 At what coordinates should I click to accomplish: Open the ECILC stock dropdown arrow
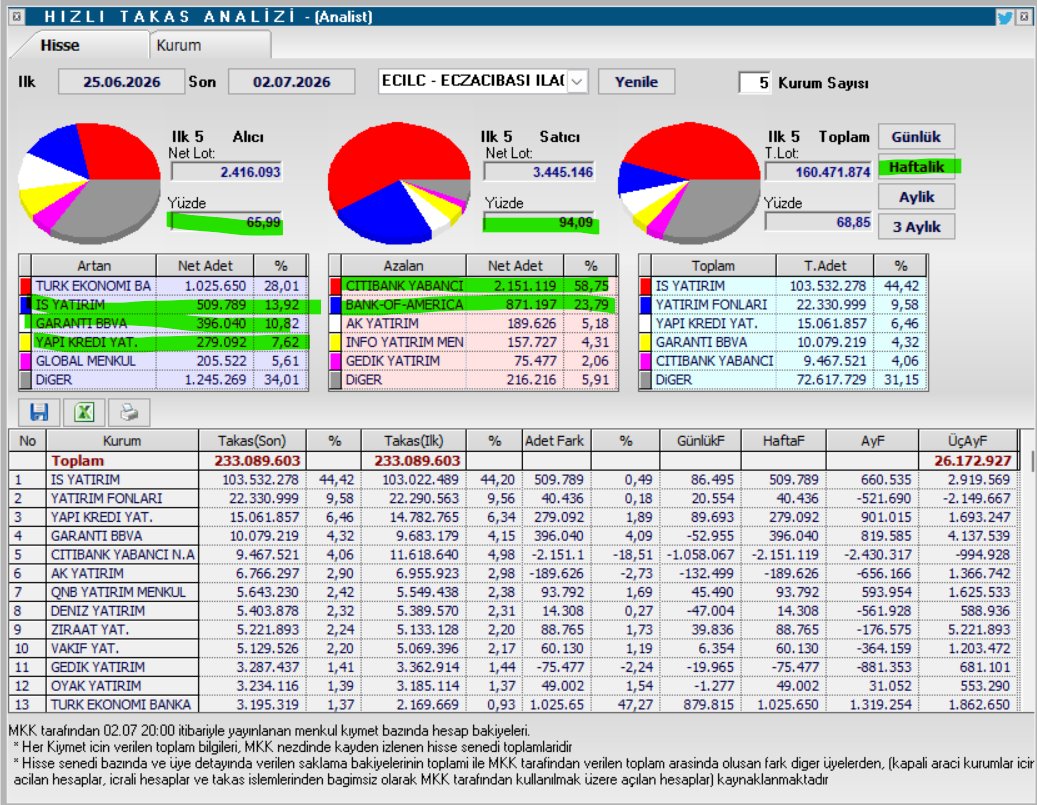tap(577, 81)
